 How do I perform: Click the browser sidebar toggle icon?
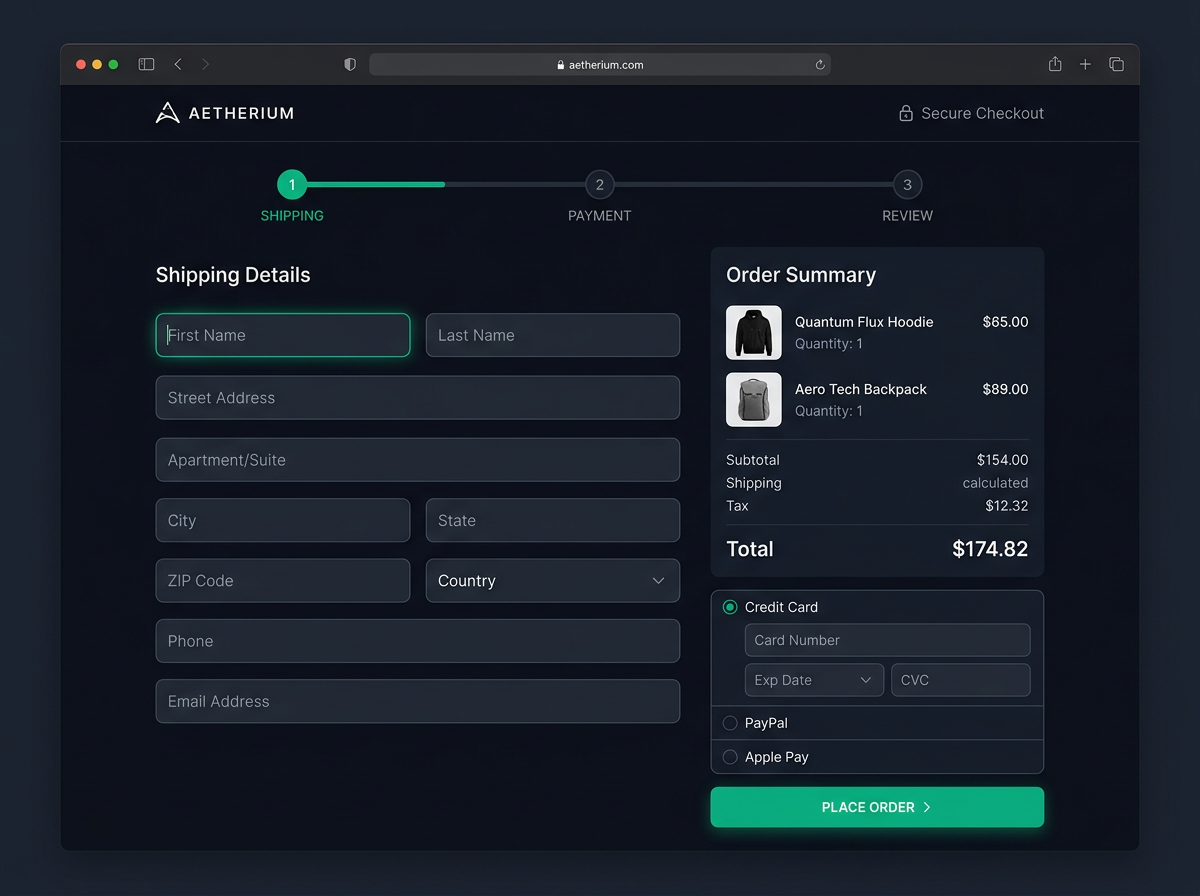click(146, 63)
